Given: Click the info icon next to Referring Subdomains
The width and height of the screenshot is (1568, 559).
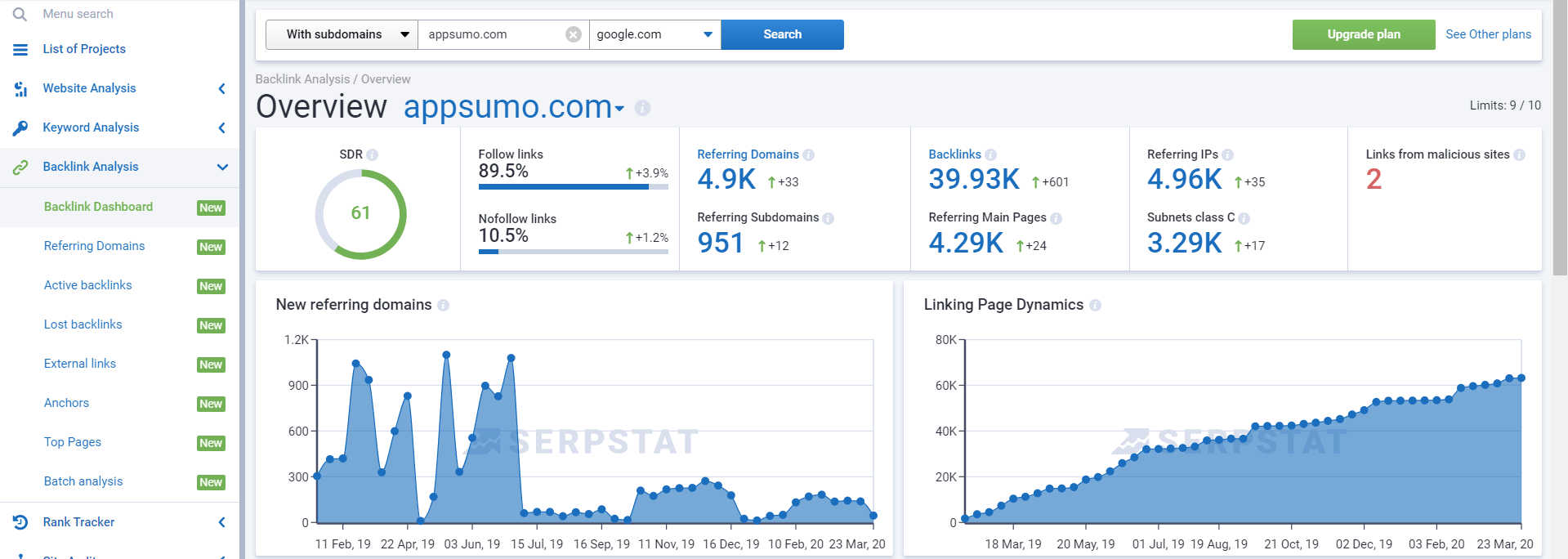Looking at the screenshot, I should tap(829, 218).
